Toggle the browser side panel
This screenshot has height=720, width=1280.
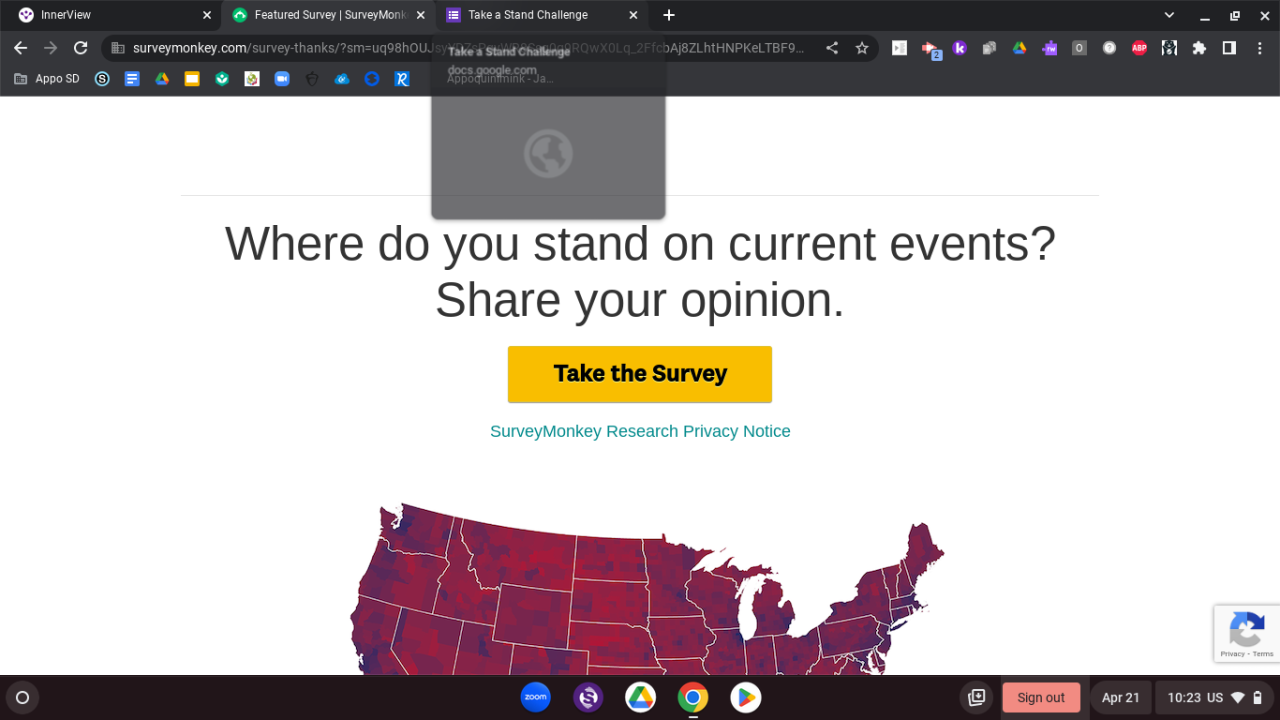point(1229,48)
